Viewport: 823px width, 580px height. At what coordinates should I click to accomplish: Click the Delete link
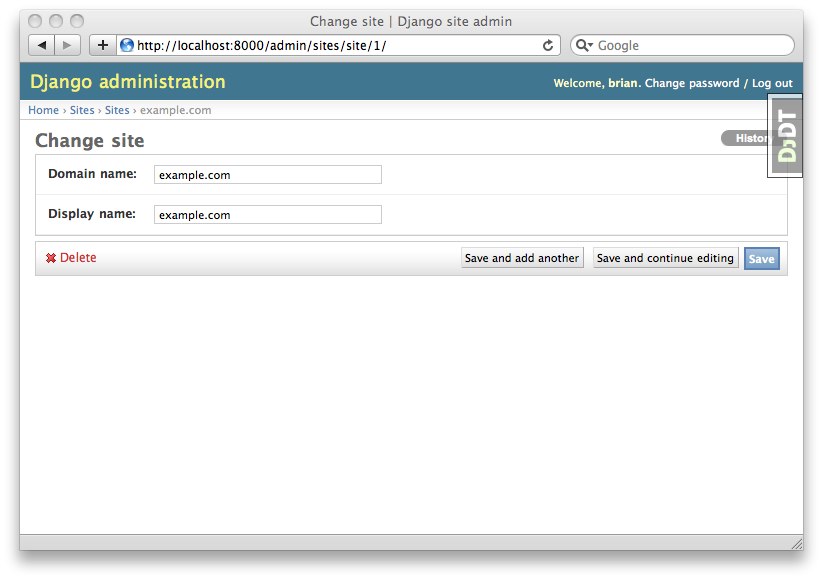tap(78, 258)
